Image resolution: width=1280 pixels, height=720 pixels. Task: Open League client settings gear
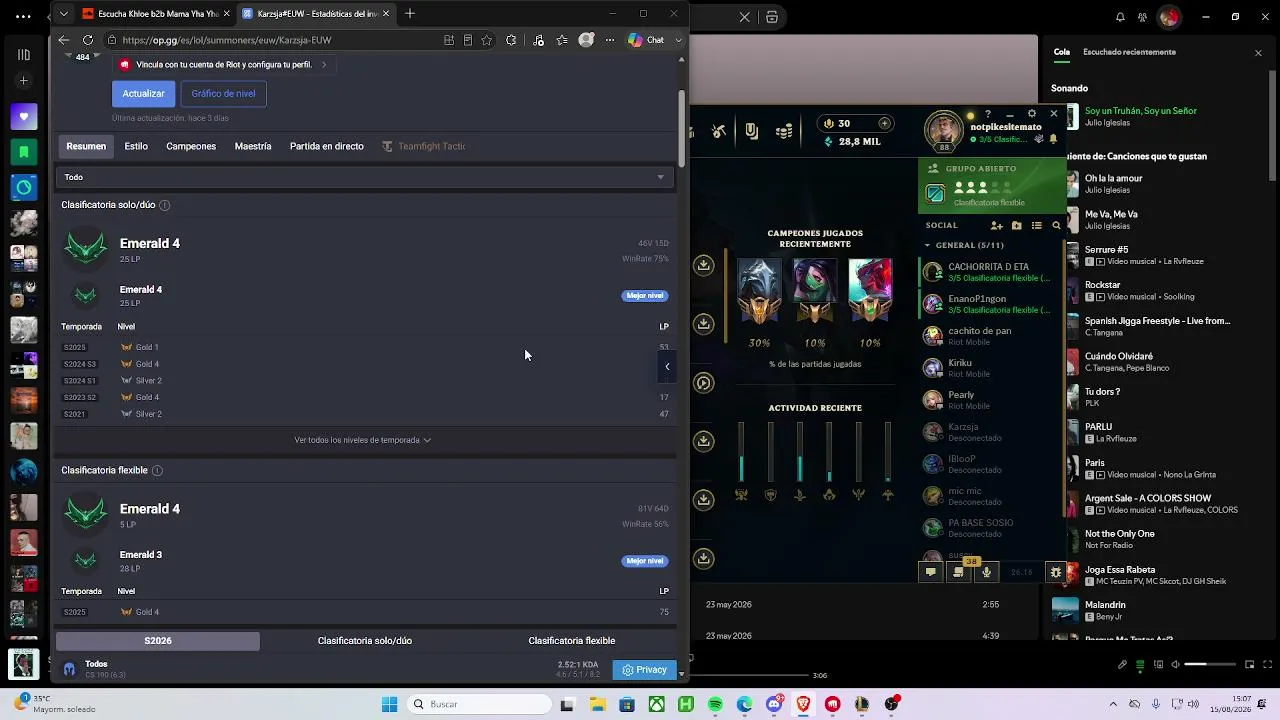click(x=1032, y=114)
